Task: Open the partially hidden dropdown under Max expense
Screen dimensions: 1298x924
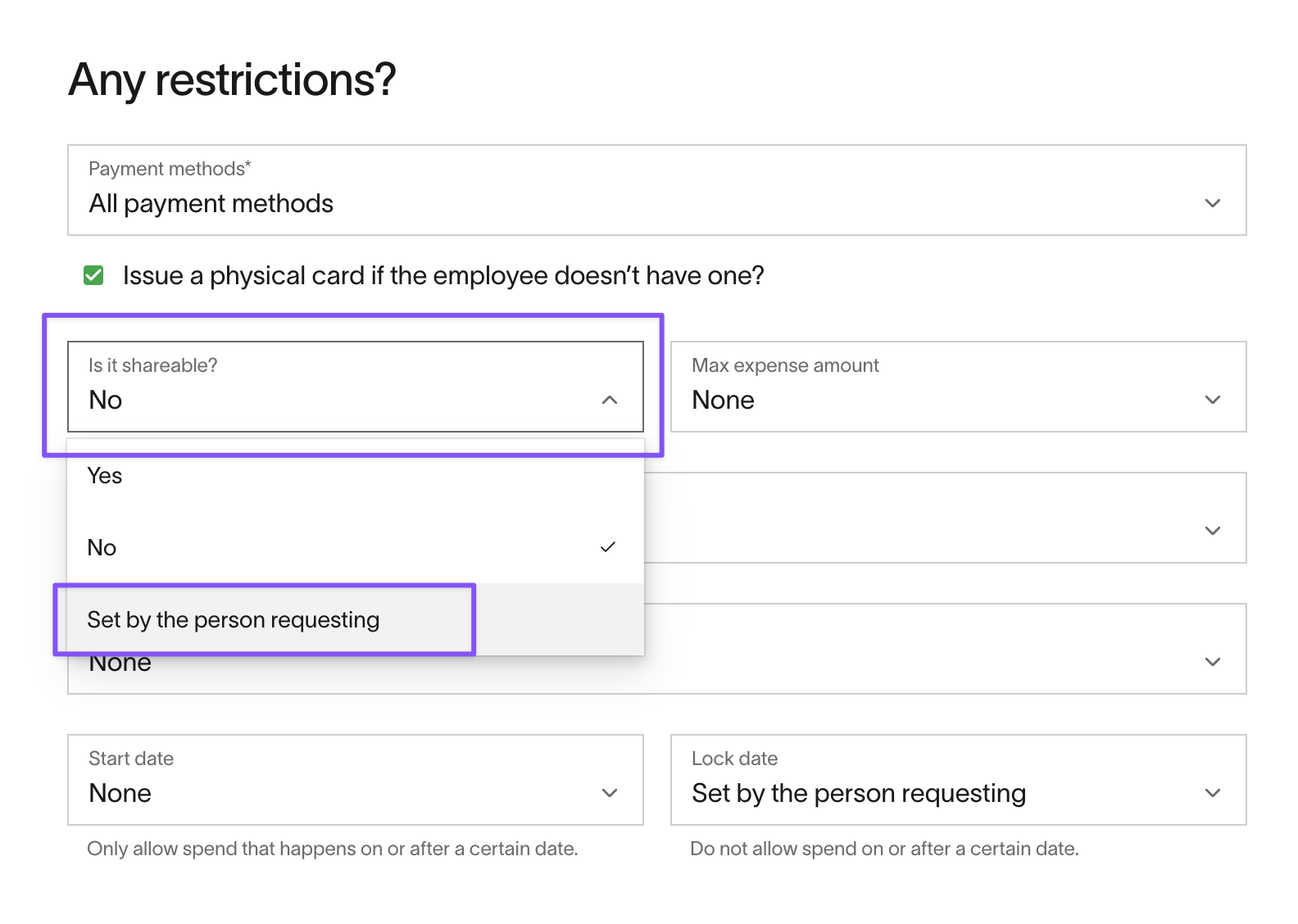Action: (945, 518)
